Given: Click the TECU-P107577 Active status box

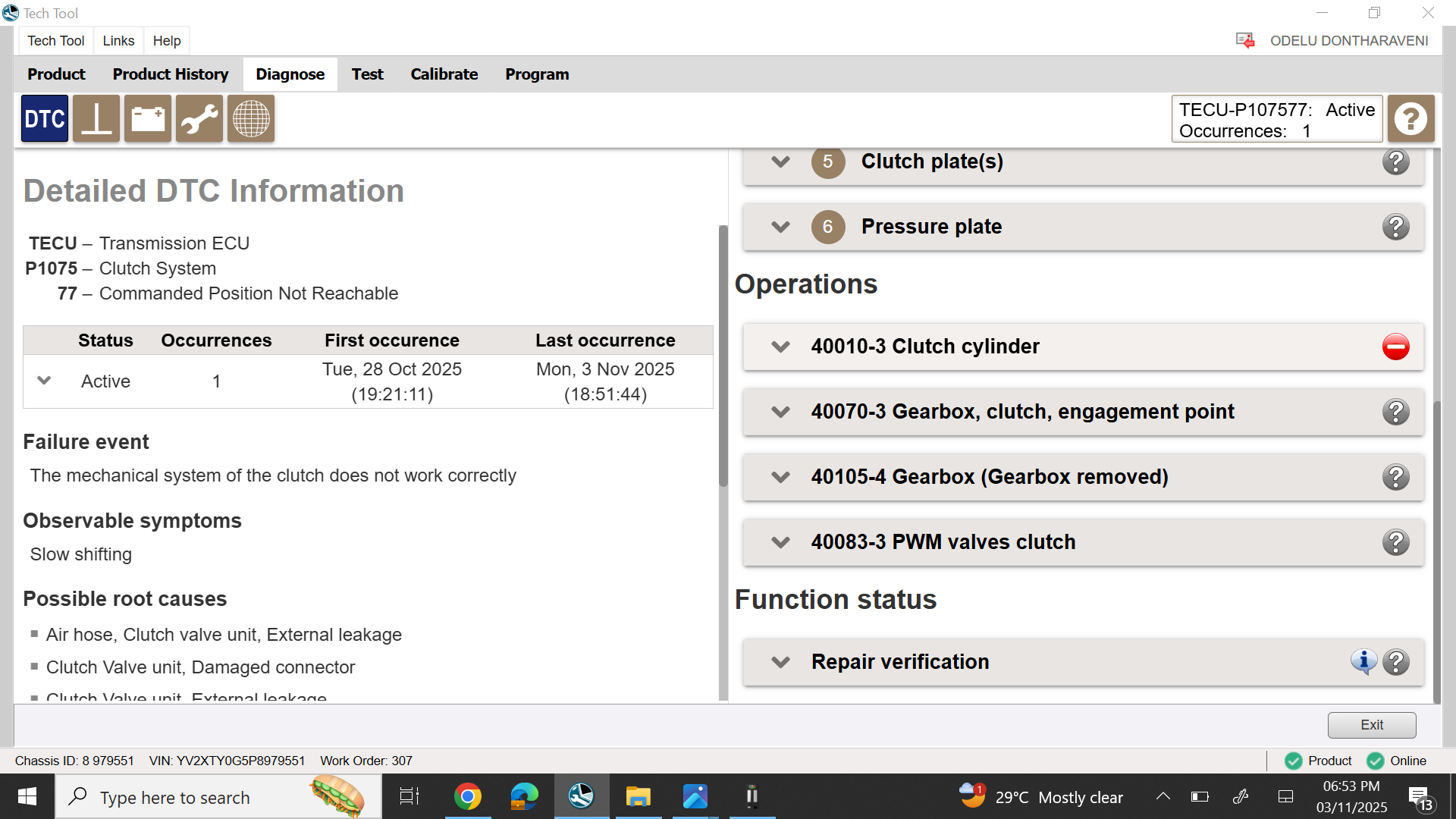Looking at the screenshot, I should pyautogui.click(x=1277, y=119).
